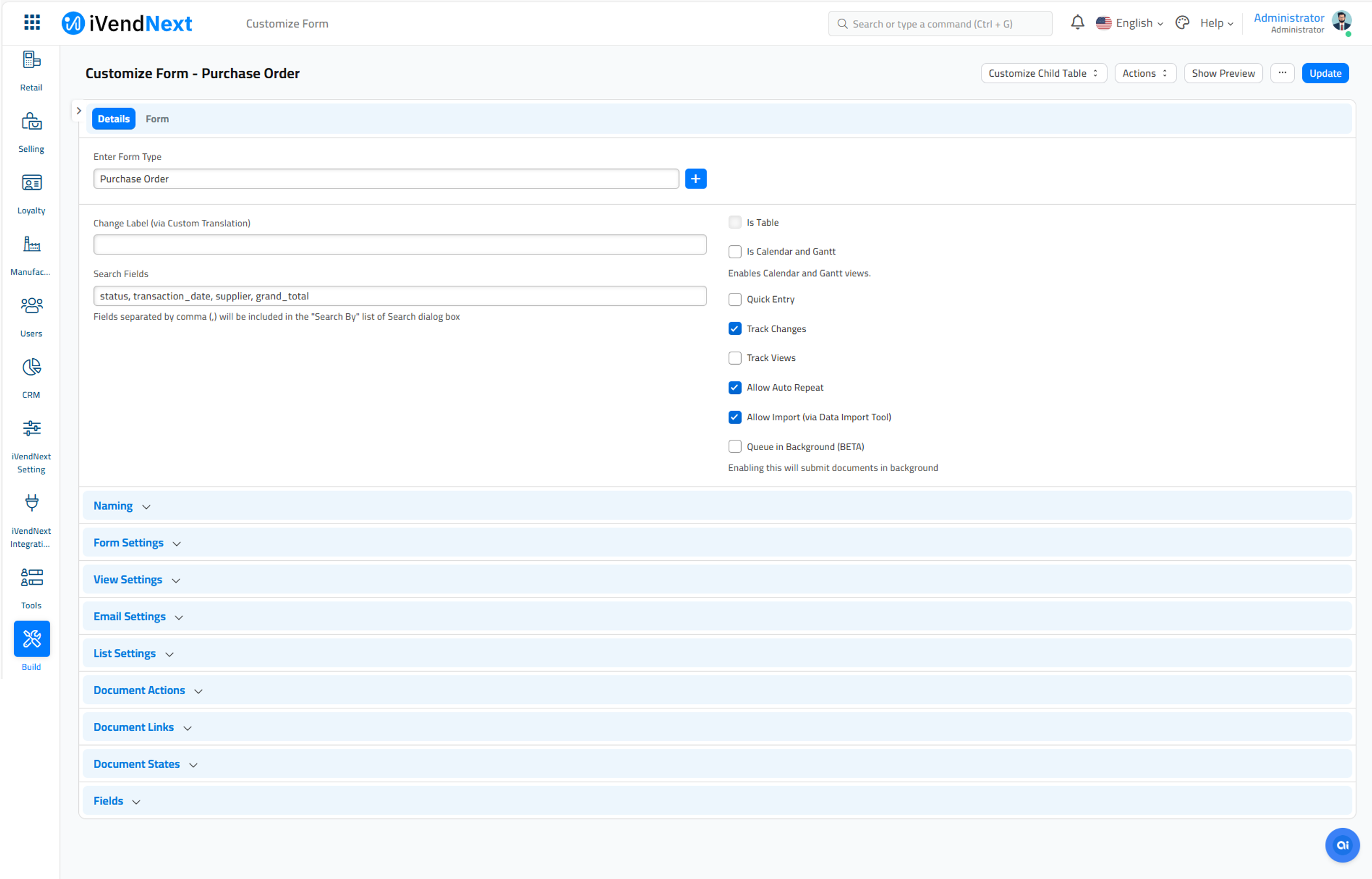Click the Search Fields input field

[x=400, y=296]
